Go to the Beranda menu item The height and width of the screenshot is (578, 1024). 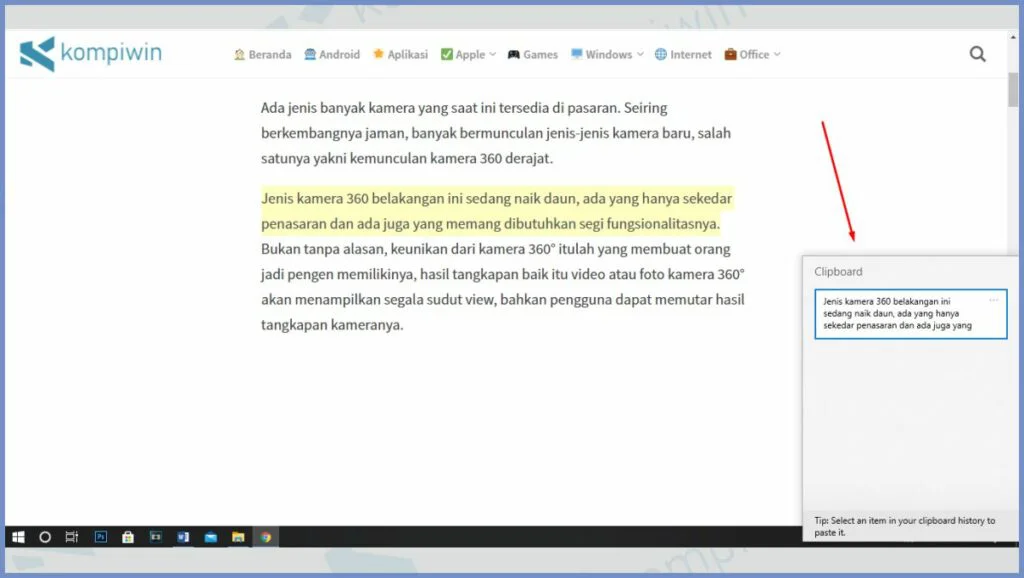pos(262,55)
